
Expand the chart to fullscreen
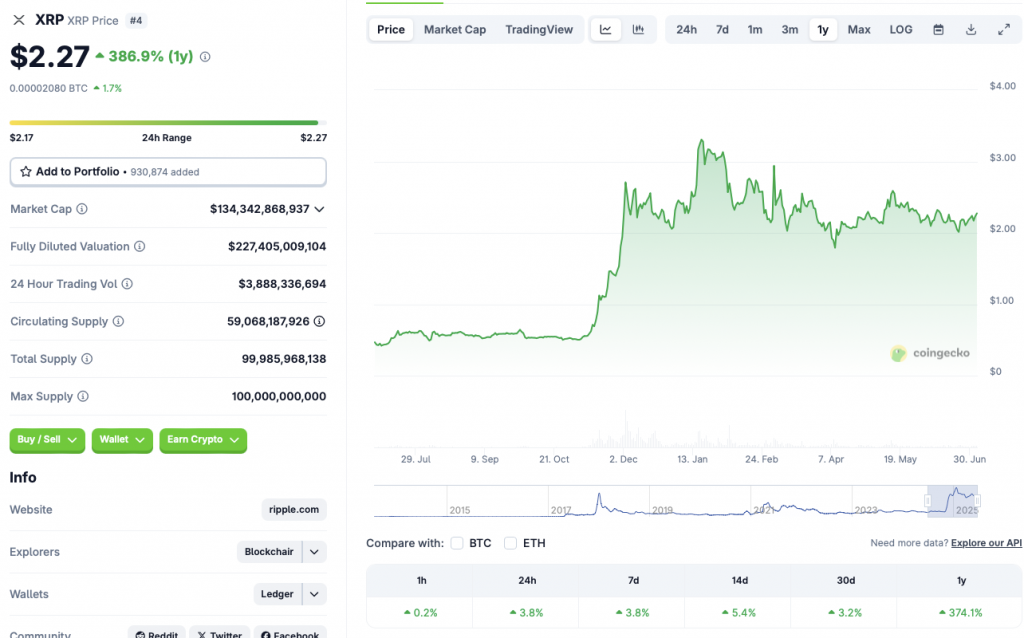tap(1003, 29)
